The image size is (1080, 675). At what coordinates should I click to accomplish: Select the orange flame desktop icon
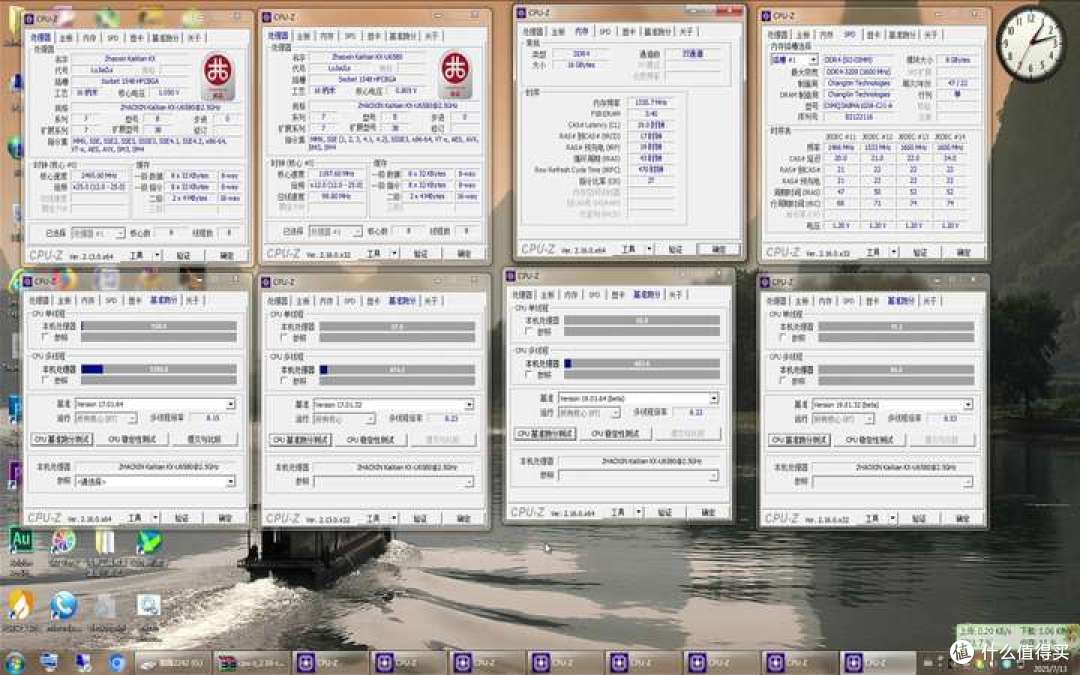pos(21,605)
